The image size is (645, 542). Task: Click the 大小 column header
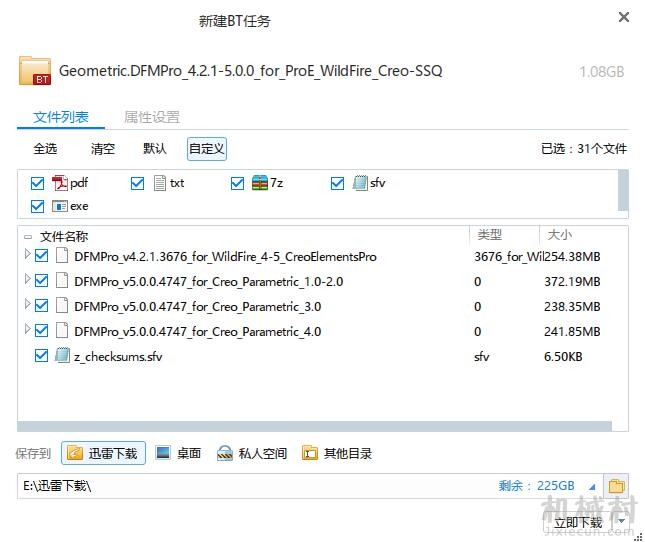tap(559, 235)
